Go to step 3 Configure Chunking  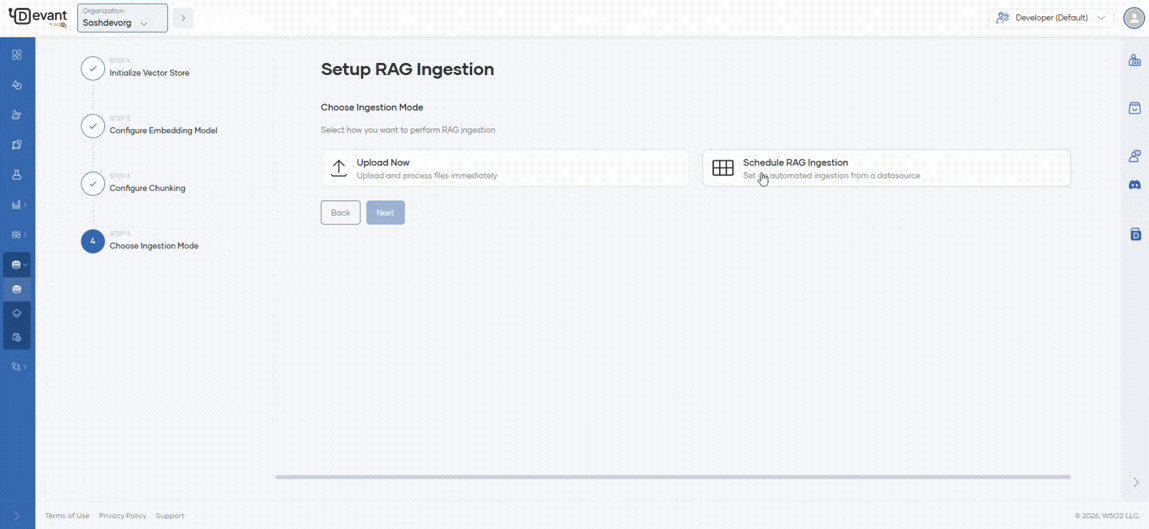[147, 187]
